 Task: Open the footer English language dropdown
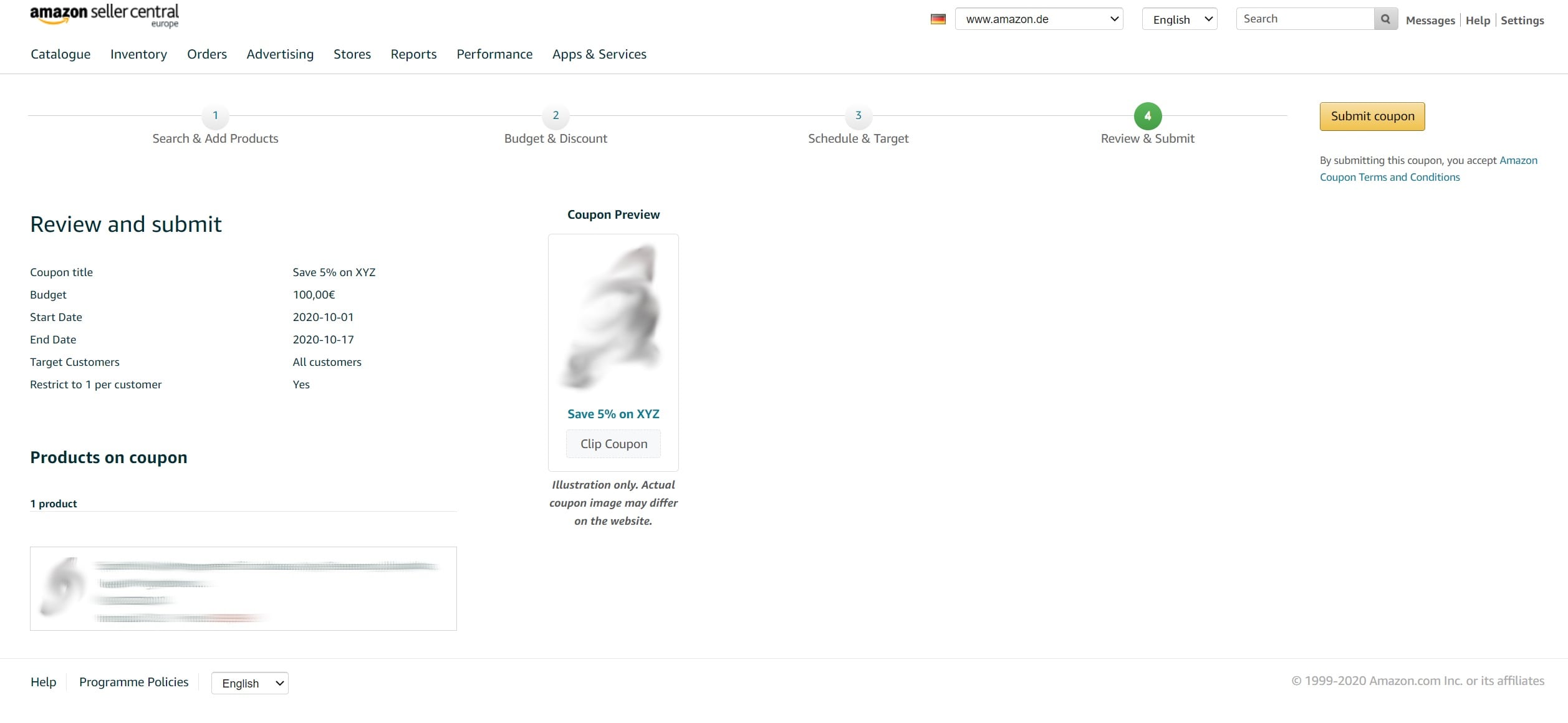pyautogui.click(x=249, y=683)
